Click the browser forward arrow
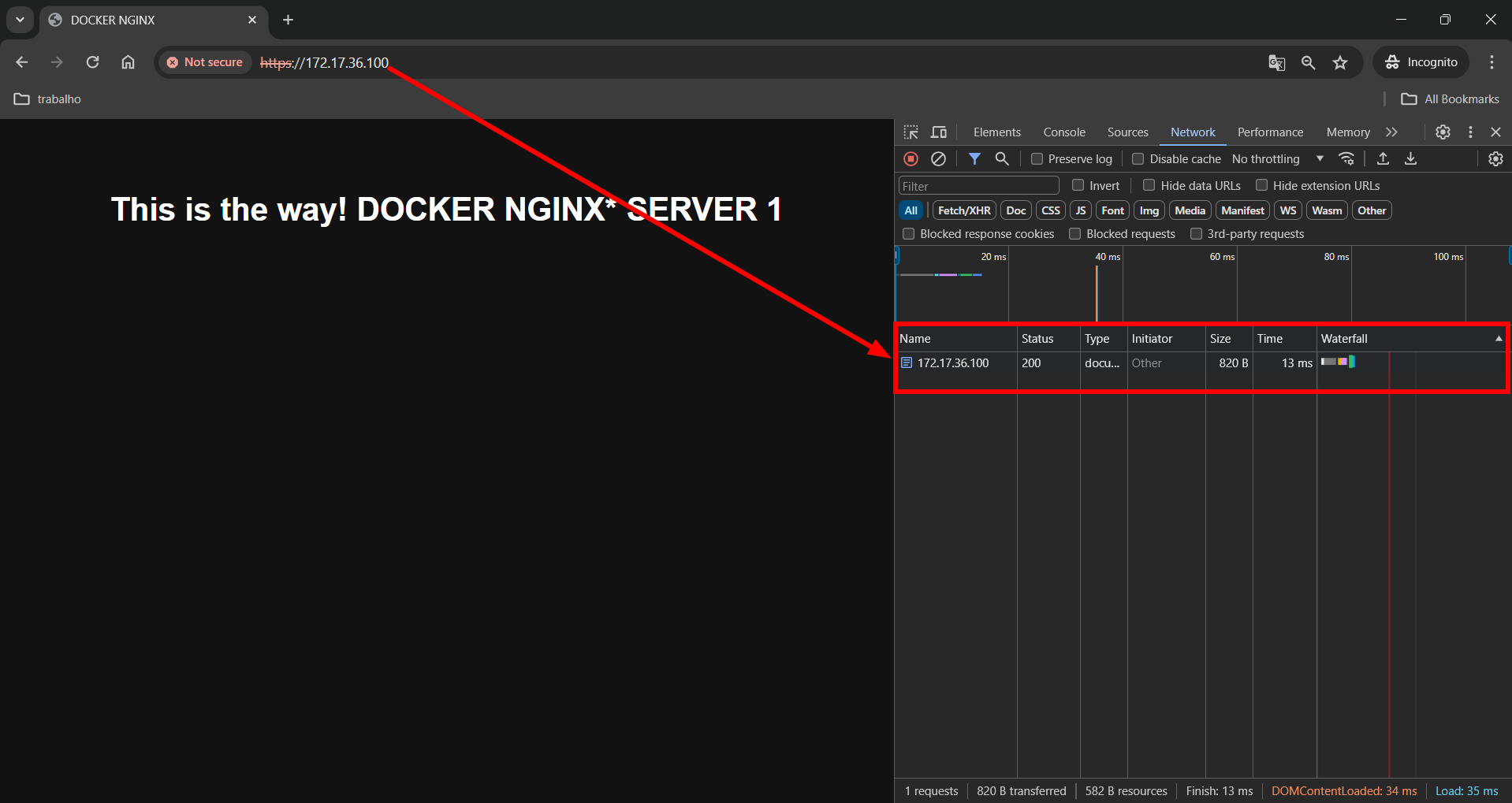This screenshot has height=803, width=1512. (57, 62)
